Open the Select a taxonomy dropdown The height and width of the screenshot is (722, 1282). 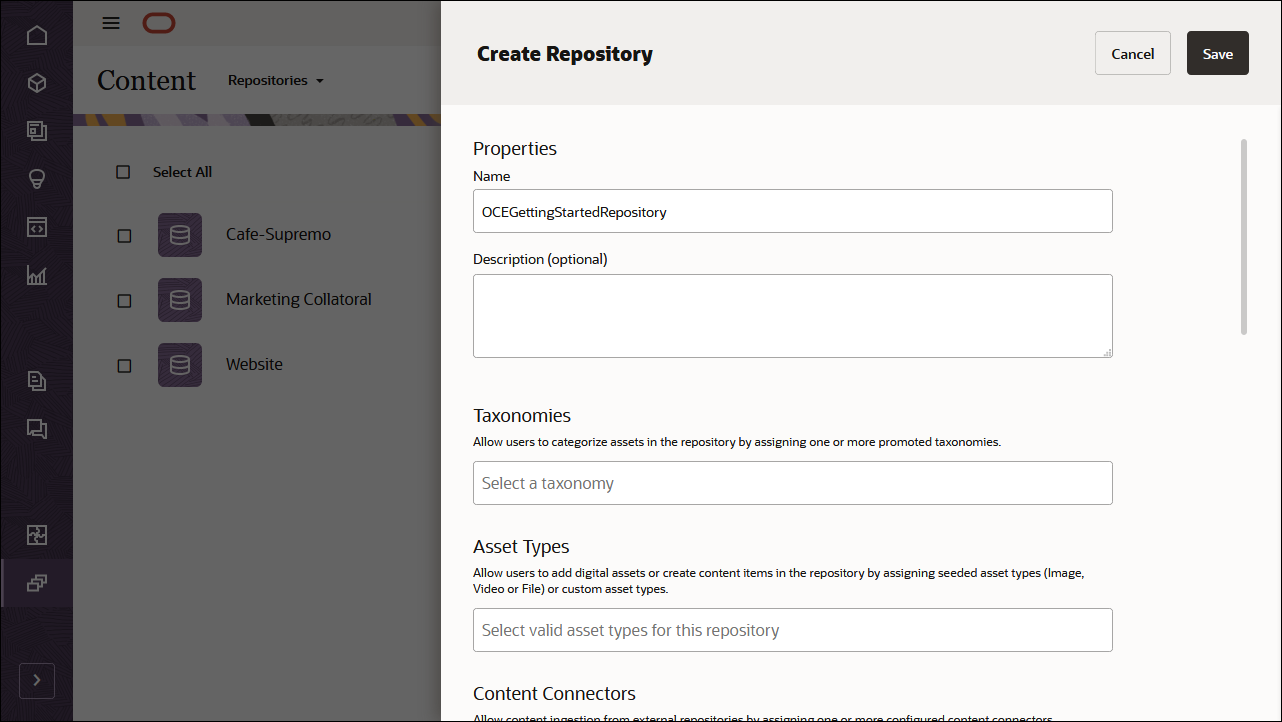point(792,483)
